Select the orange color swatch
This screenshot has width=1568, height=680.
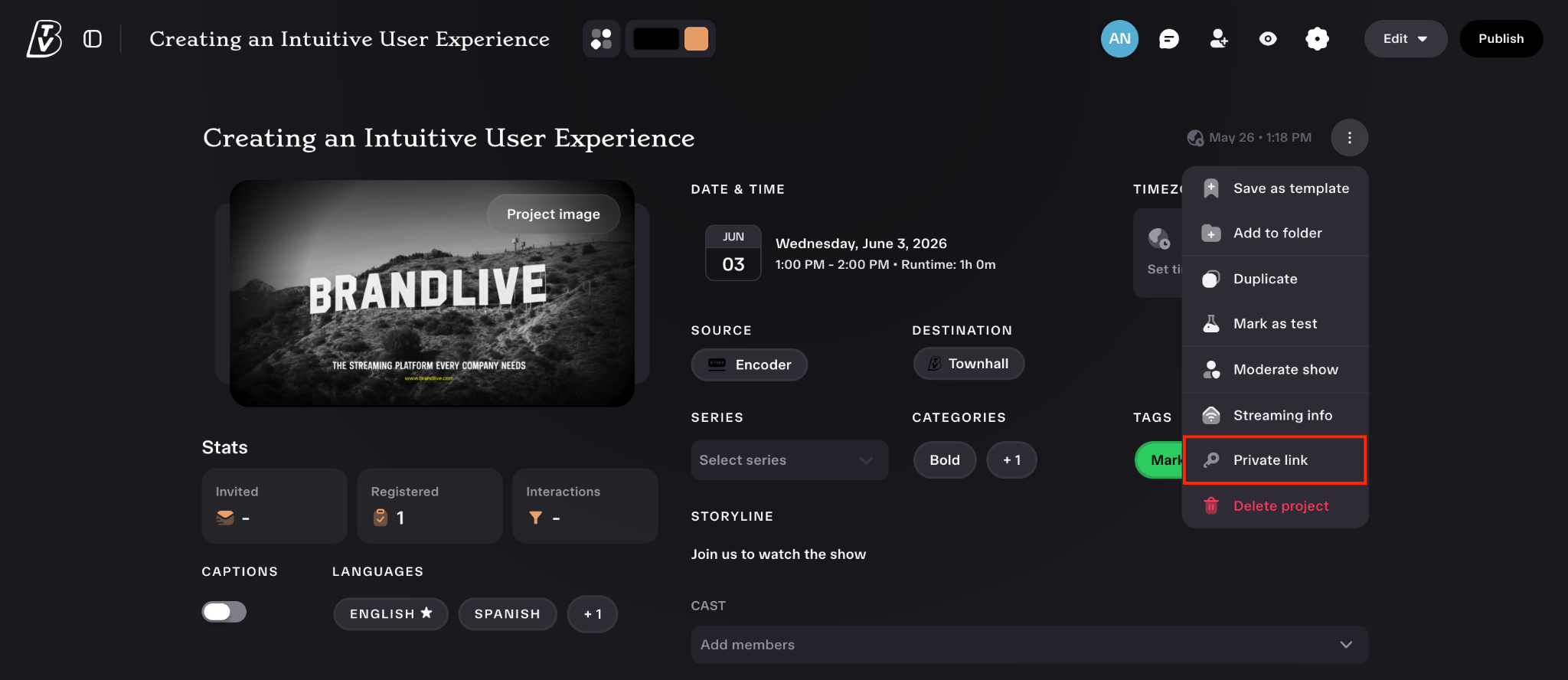[696, 39]
